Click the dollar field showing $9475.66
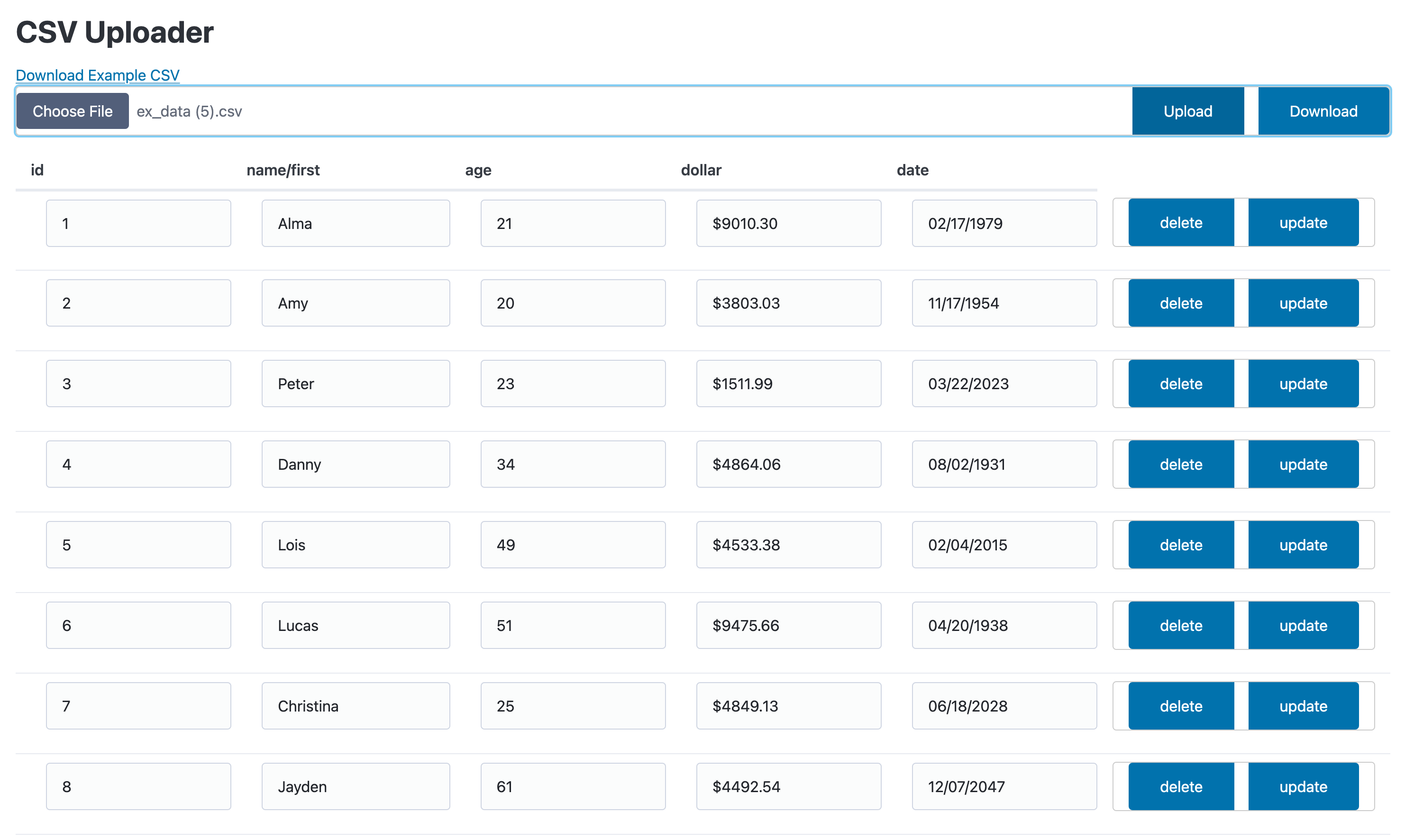This screenshot has width=1405, height=840. 789,625
